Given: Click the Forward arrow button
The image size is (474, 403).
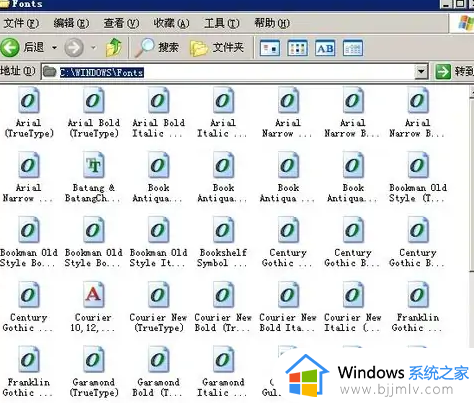Looking at the screenshot, I should click(74, 48).
